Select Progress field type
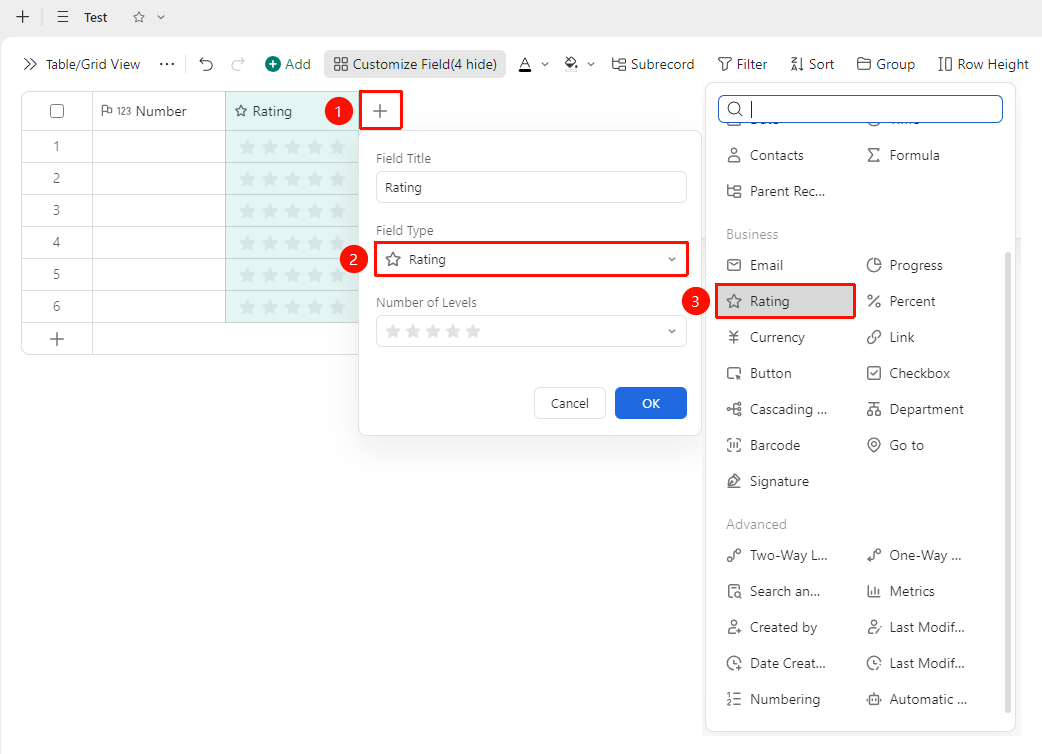 tap(904, 266)
